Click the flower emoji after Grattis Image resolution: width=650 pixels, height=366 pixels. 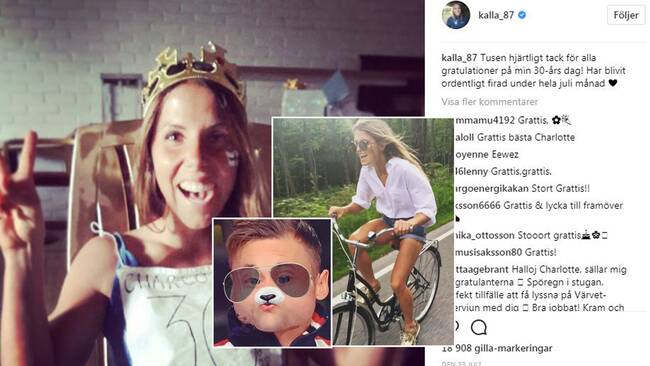pos(556,120)
